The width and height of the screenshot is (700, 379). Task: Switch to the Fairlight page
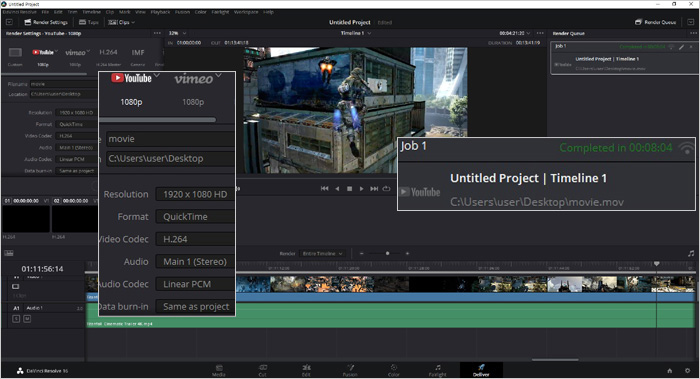(x=438, y=371)
